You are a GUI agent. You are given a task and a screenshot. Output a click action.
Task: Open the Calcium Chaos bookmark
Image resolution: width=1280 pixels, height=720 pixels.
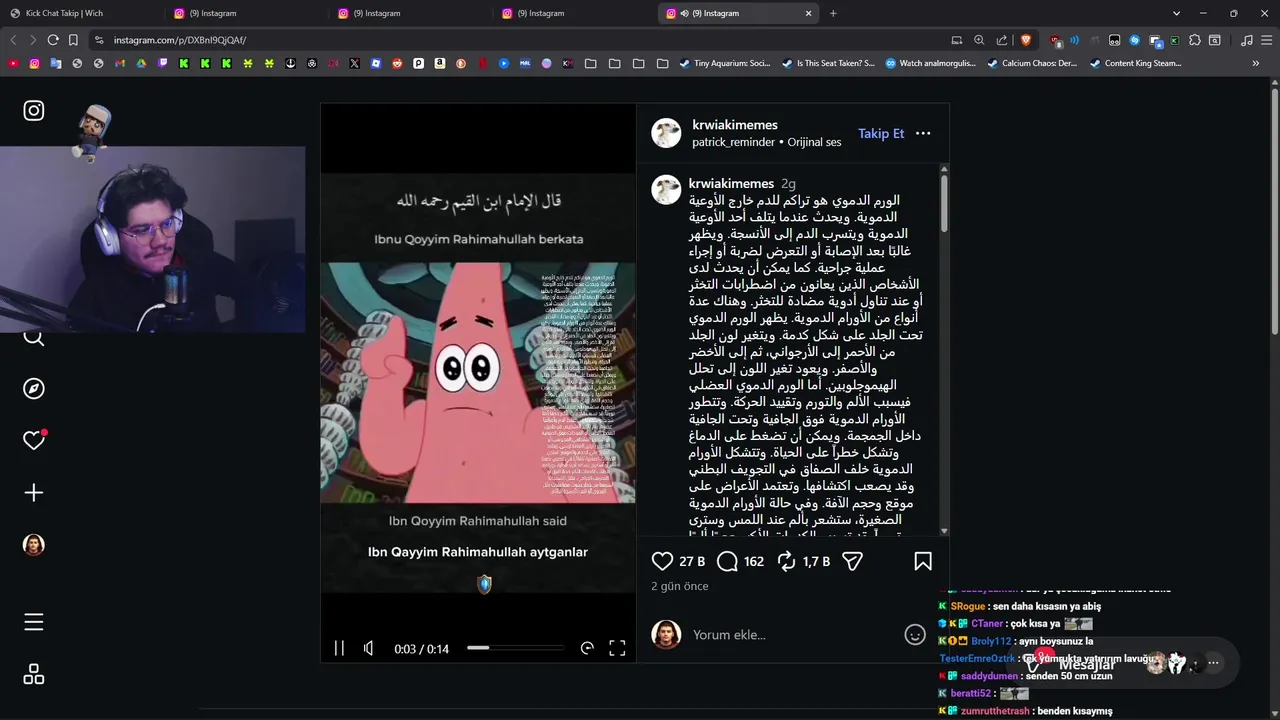(1032, 63)
